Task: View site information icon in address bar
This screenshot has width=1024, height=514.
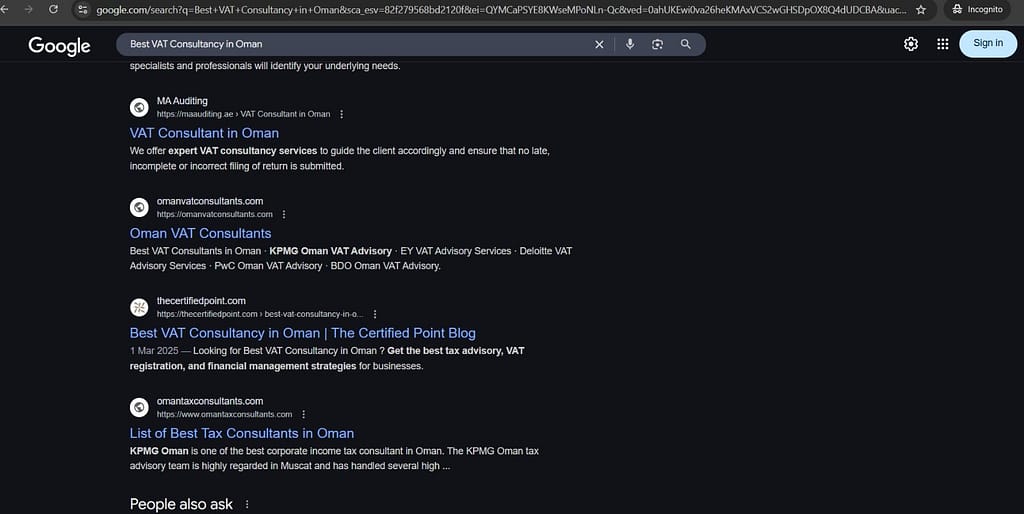Action: point(82,10)
